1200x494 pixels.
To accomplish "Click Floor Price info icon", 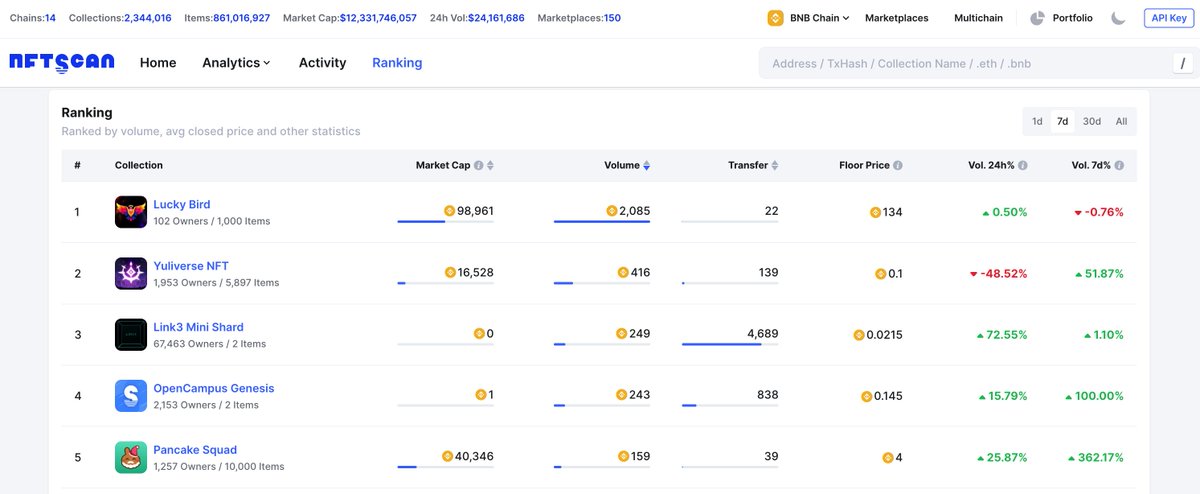I will point(898,165).
